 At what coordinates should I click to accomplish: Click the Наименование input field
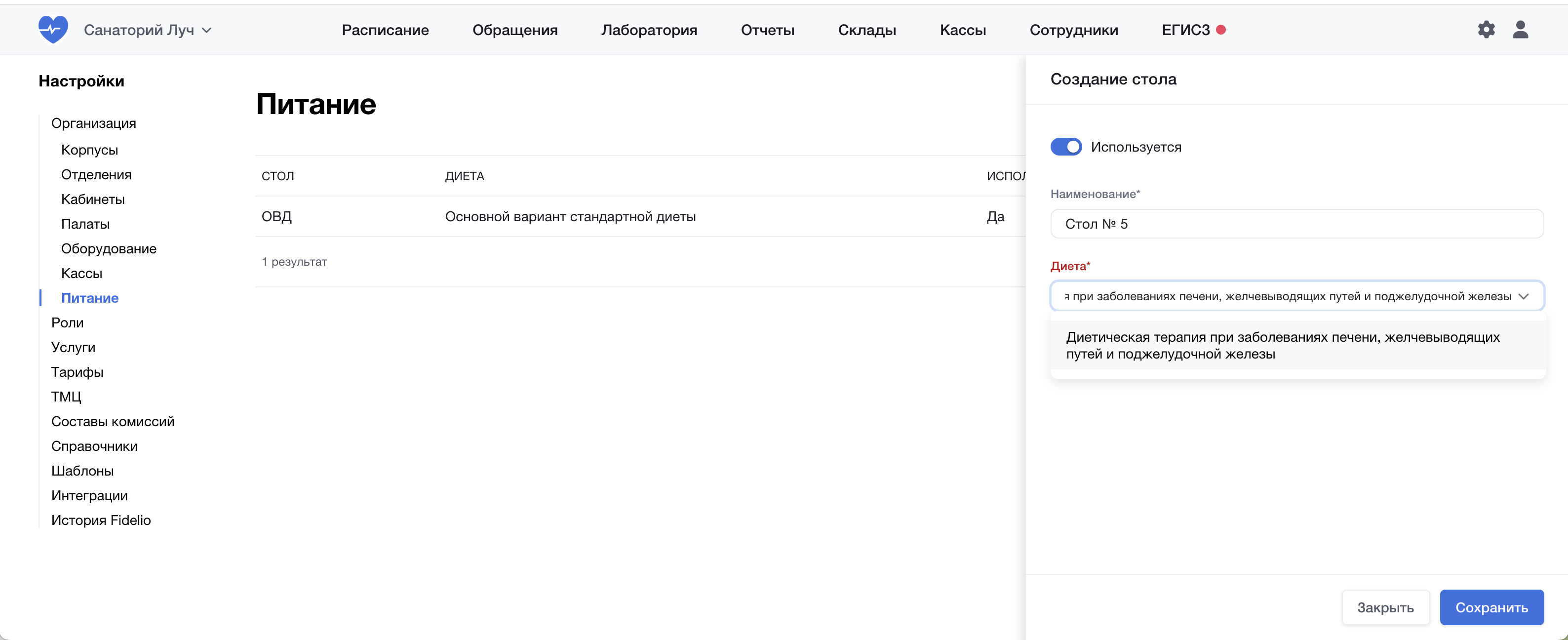click(x=1296, y=224)
